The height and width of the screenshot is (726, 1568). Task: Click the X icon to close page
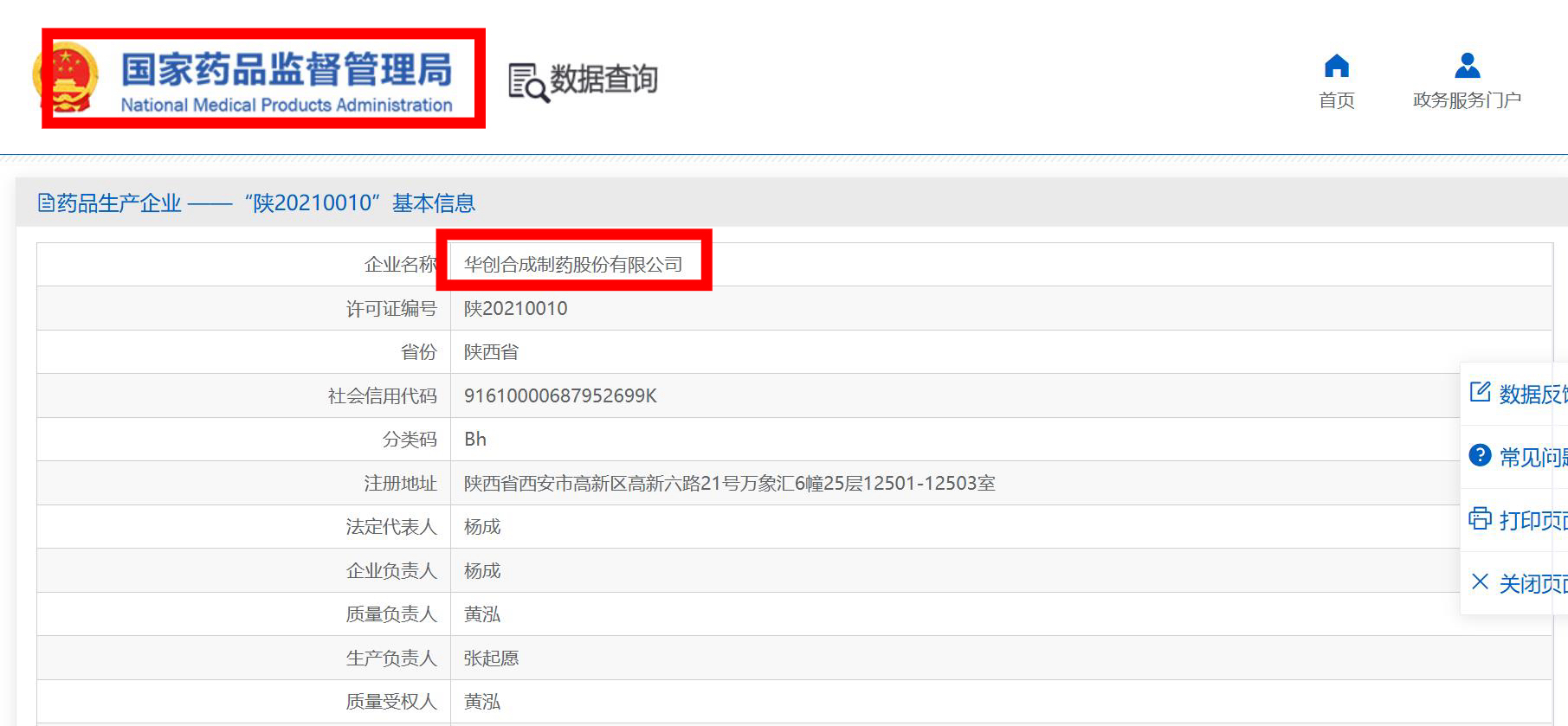1481,581
